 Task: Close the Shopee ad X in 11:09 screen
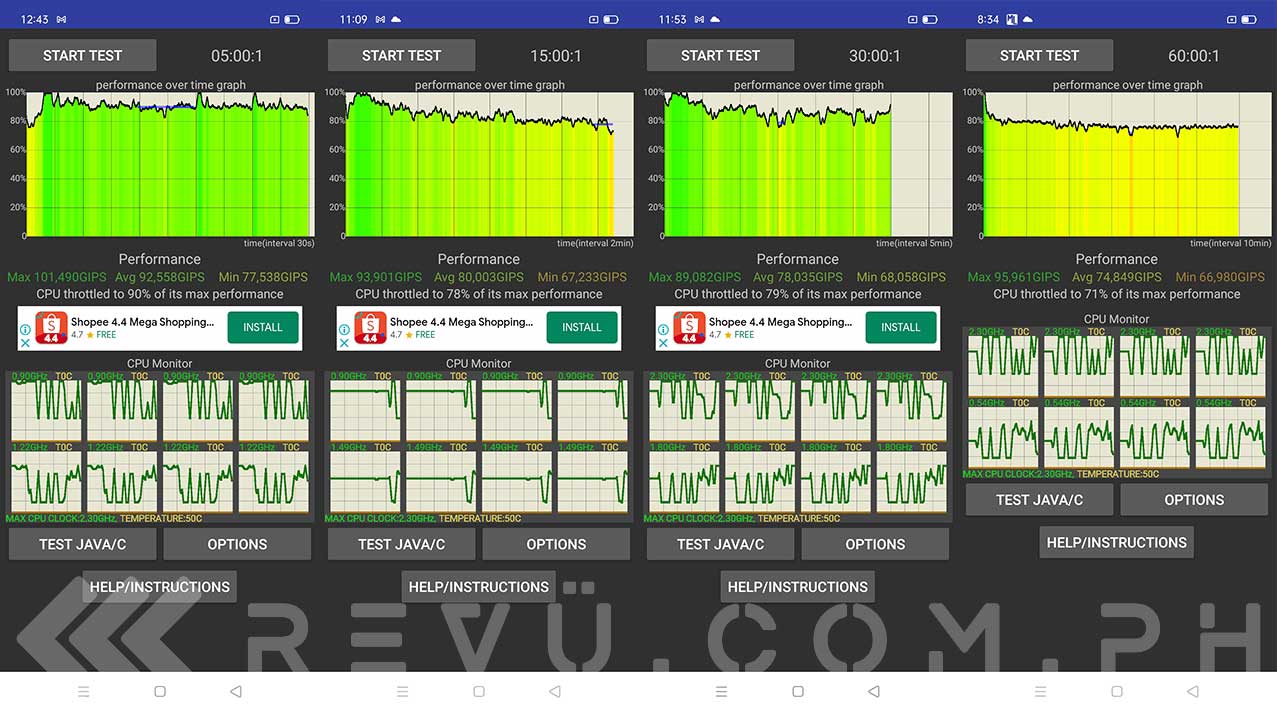point(344,342)
